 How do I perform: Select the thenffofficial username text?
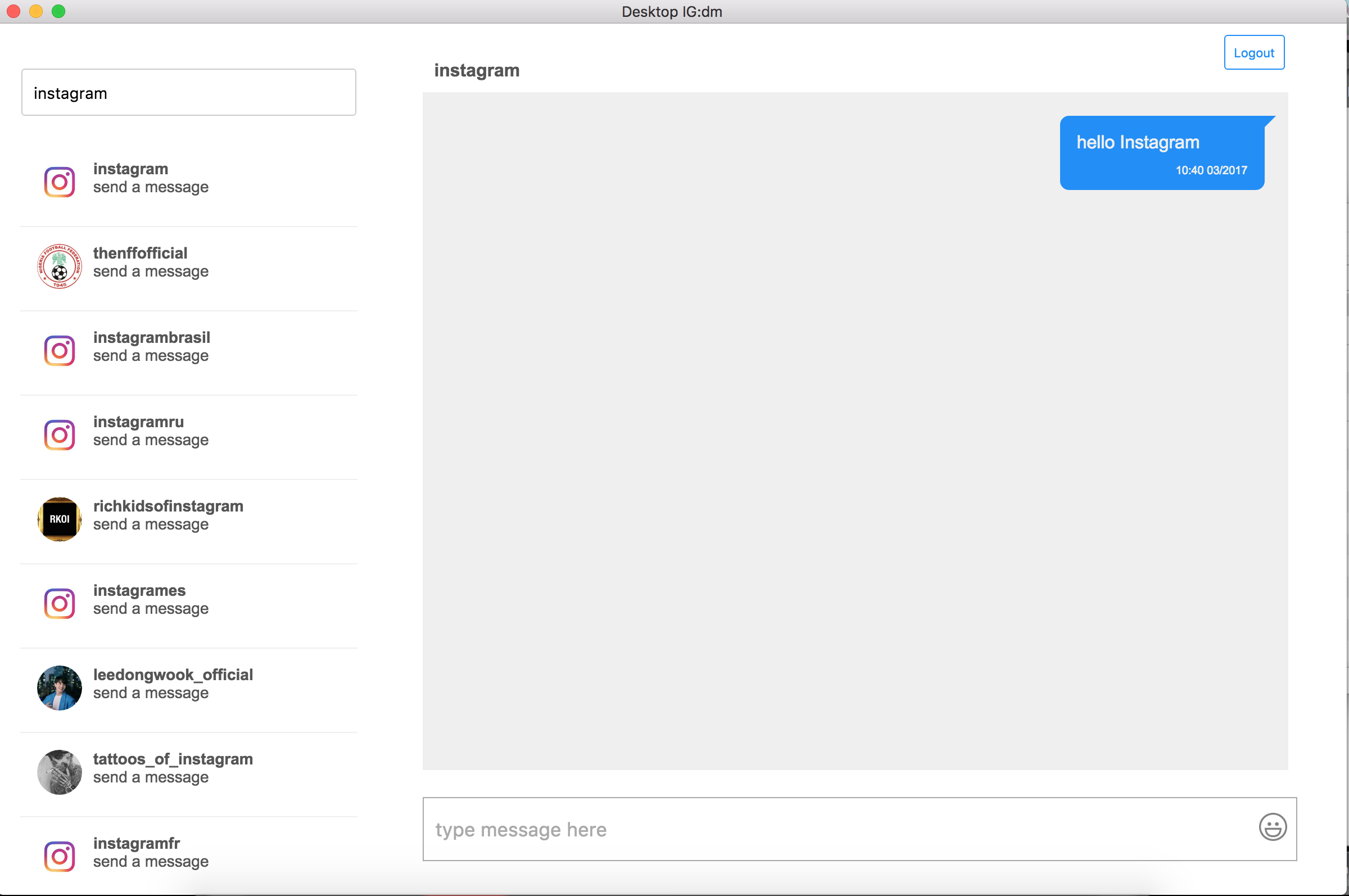click(140, 253)
